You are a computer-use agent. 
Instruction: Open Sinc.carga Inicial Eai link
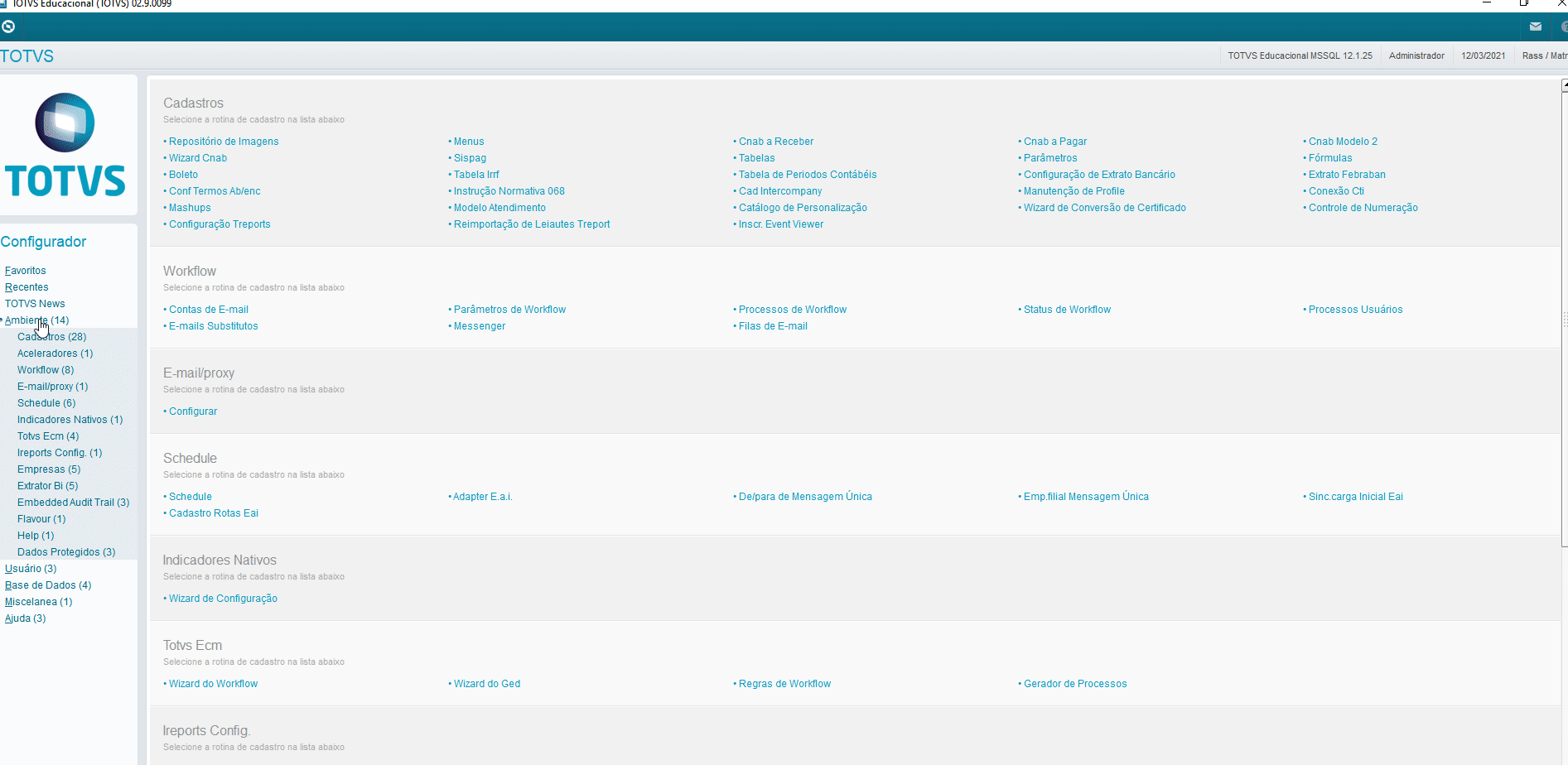point(1355,497)
